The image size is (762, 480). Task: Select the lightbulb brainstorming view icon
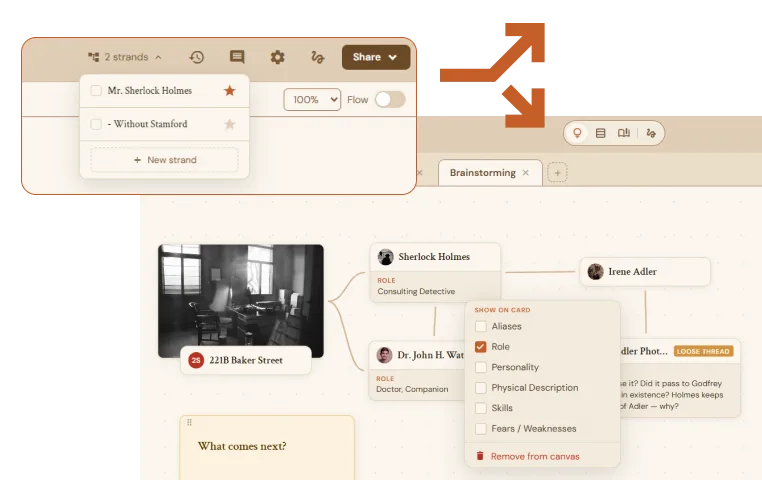coord(577,133)
